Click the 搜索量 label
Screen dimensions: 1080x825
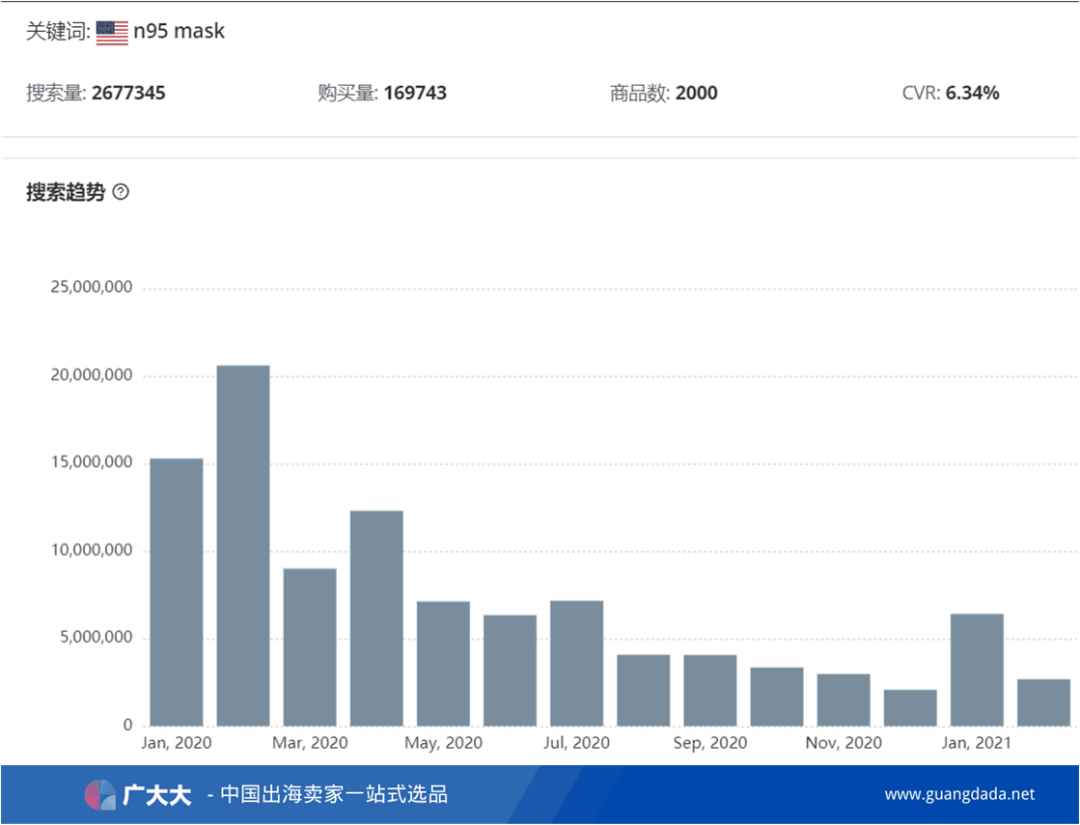56,93
